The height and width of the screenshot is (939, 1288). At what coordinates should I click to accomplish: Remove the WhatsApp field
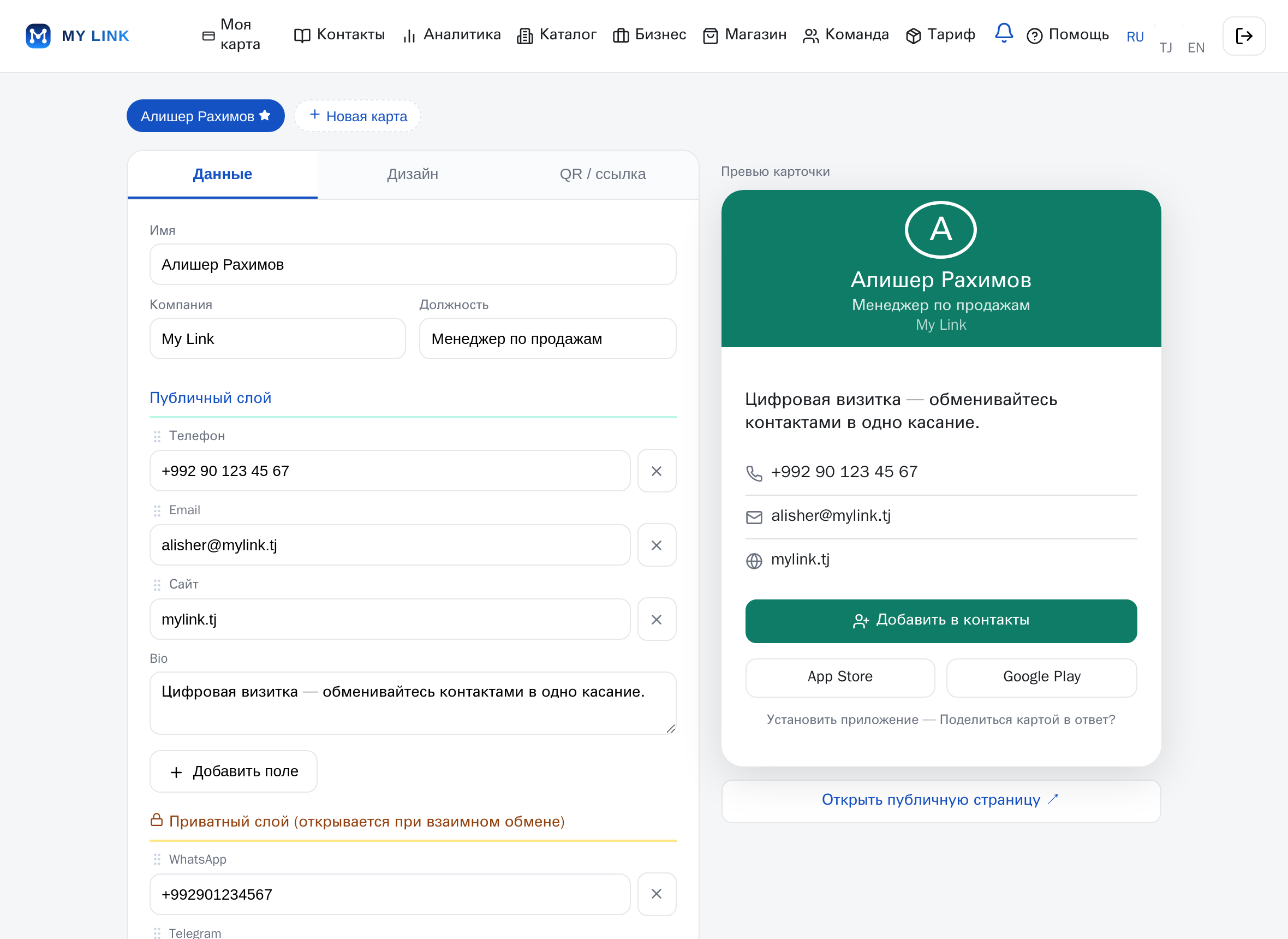click(656, 894)
